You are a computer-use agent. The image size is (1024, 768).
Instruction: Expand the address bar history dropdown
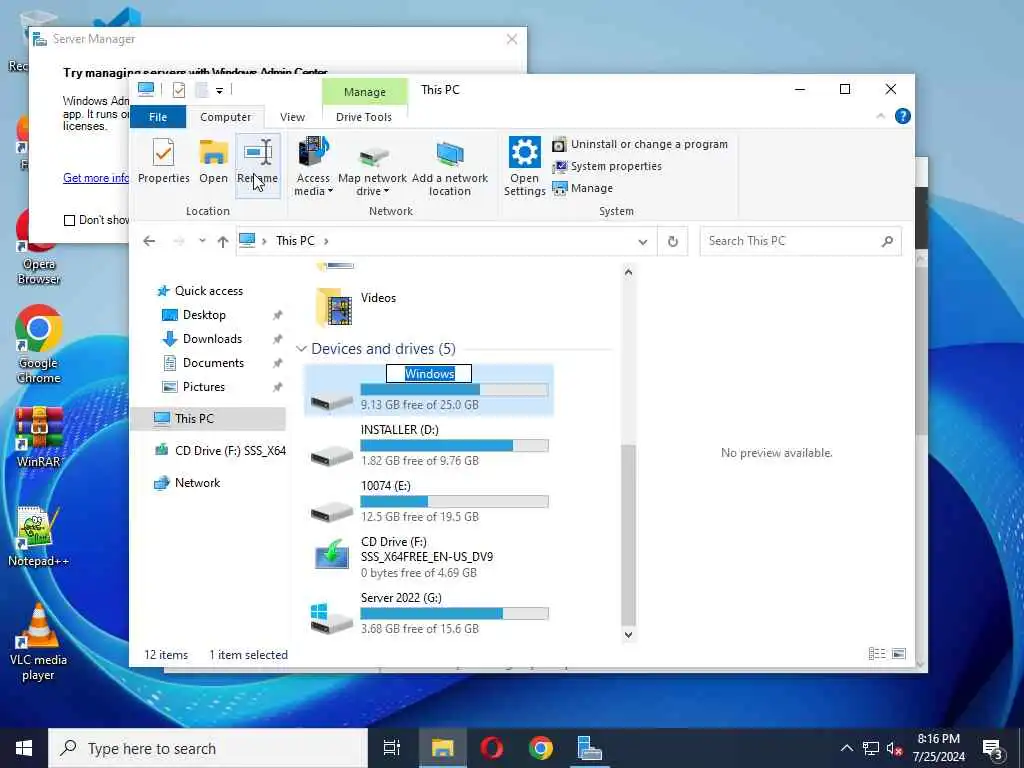coord(643,242)
